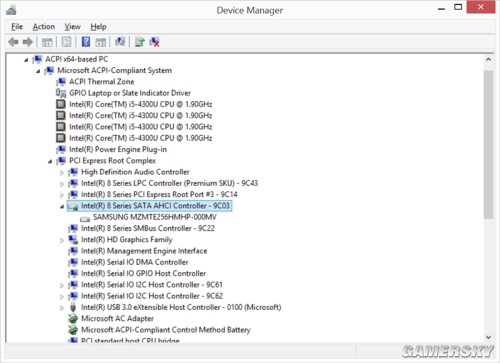The width and height of the screenshot is (500, 363).
Task: Click the scrollbar down arrow
Action: [488, 337]
